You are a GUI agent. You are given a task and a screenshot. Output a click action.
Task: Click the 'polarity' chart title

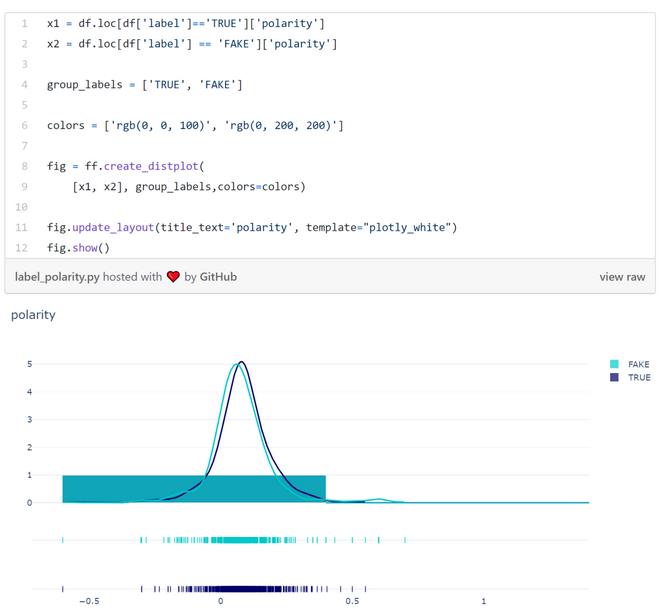tap(33, 315)
